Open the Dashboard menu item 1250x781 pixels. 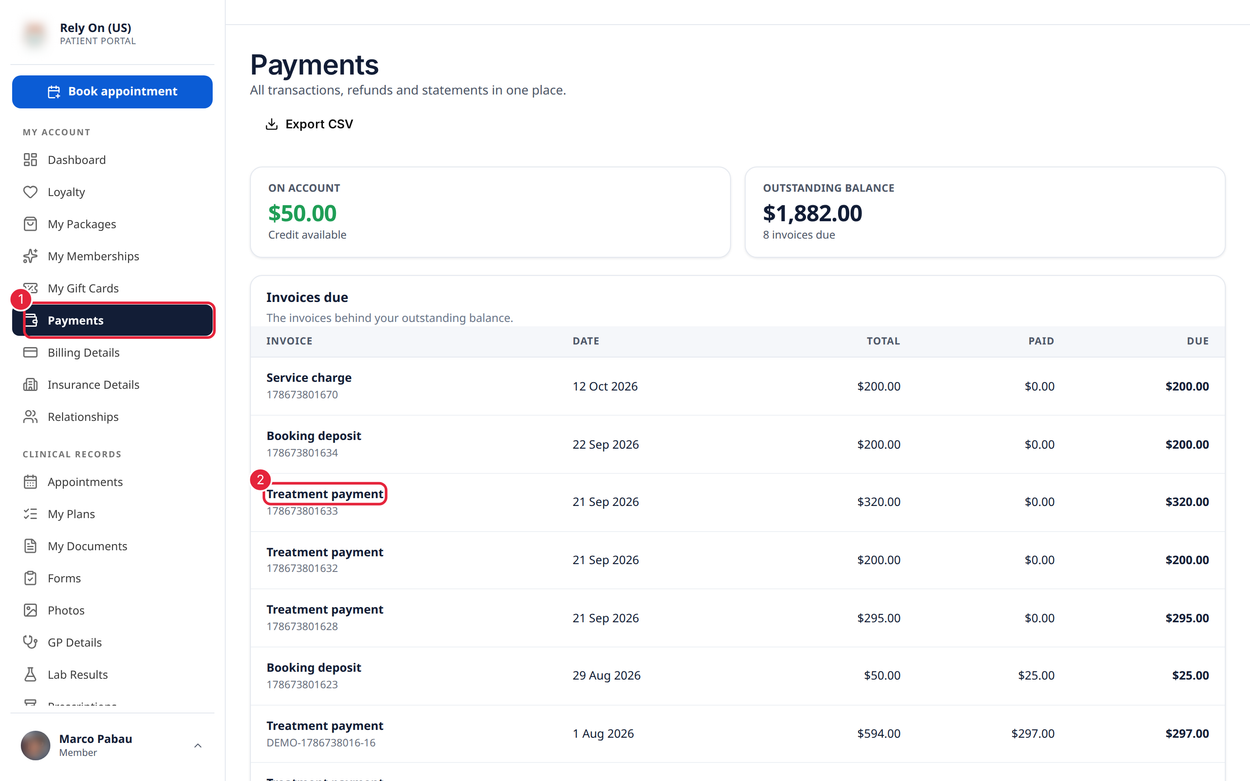coord(112,160)
